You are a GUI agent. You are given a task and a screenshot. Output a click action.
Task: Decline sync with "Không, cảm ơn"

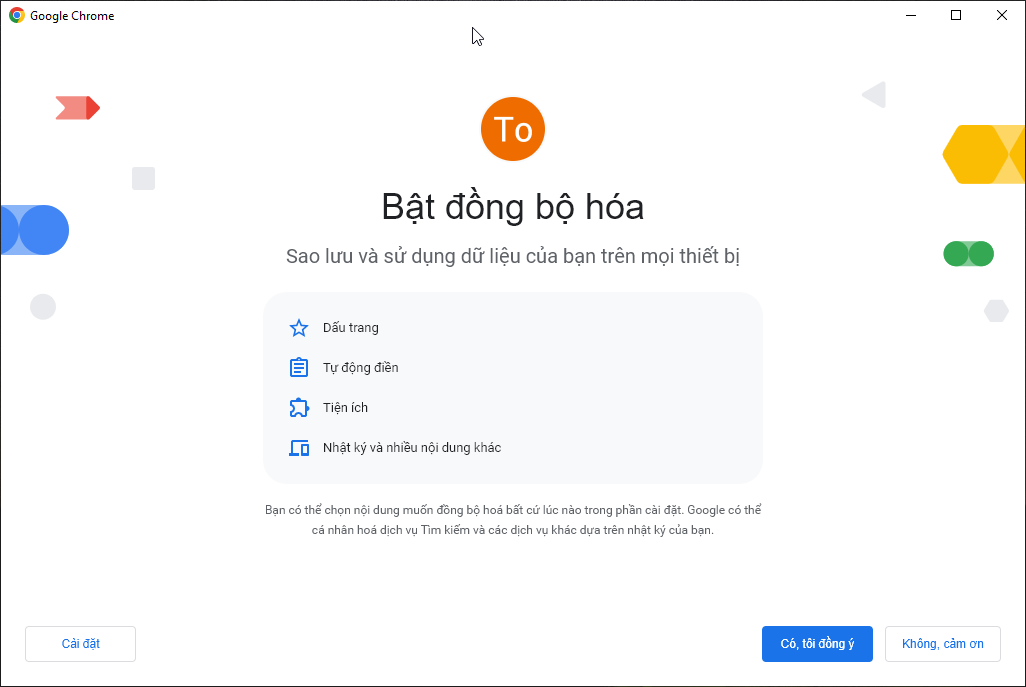click(942, 644)
